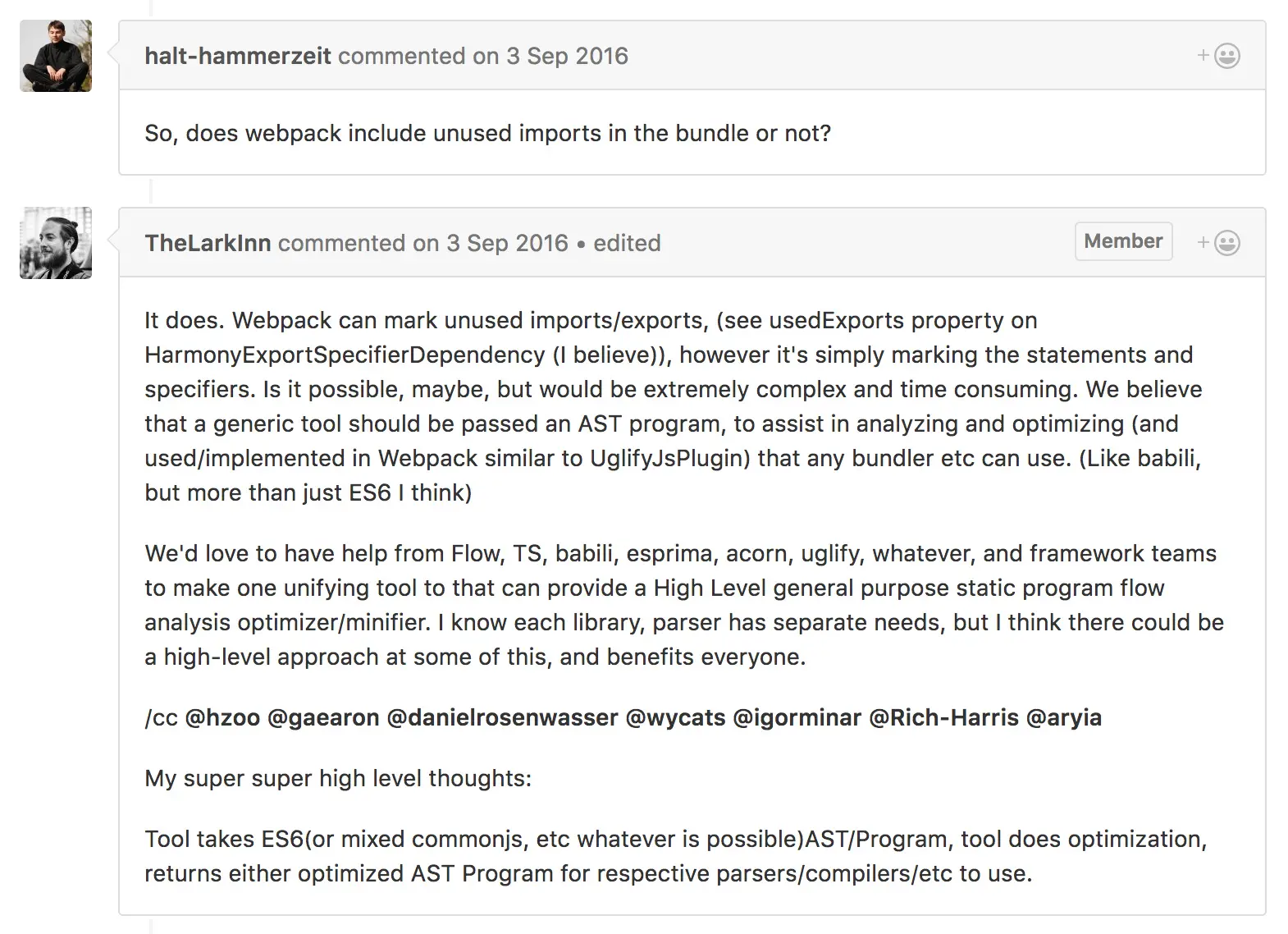Click the 3 Sep 2016 timestamp on TheLarkInn's comment
1288x934 pixels.
click(507, 243)
